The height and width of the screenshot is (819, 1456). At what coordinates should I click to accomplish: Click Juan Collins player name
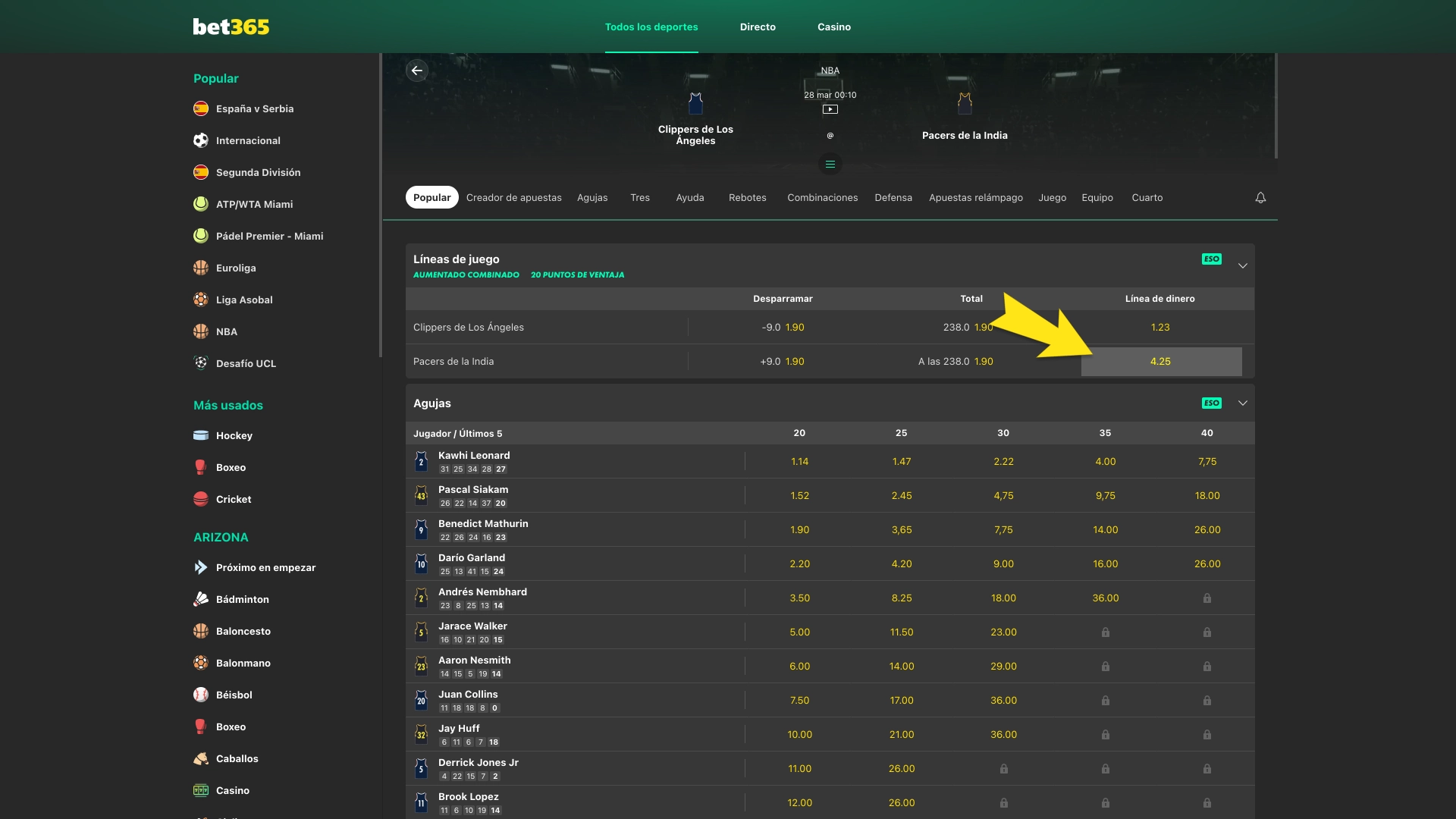(468, 694)
